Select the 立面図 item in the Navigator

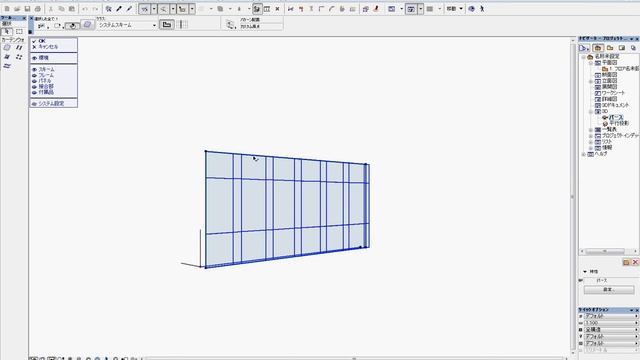pos(609,81)
